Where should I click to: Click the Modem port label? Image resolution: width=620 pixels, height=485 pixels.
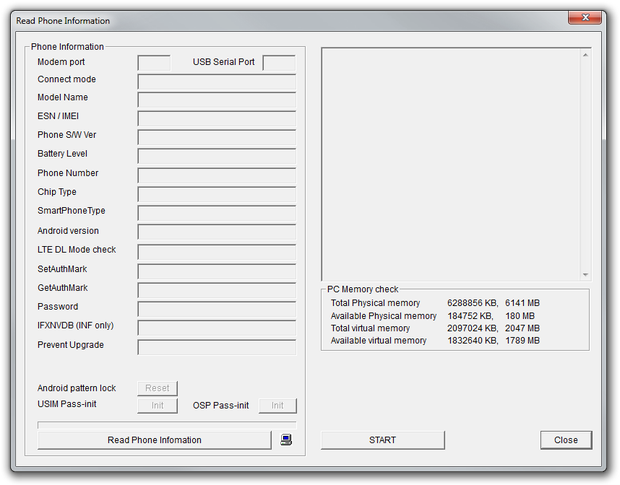pos(61,62)
